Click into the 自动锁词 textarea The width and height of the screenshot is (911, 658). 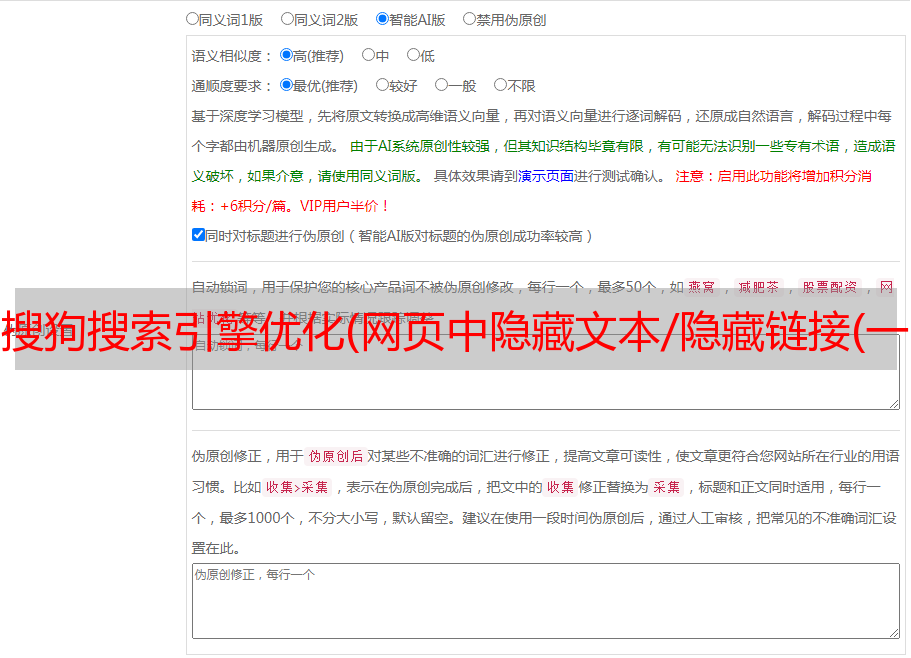(x=546, y=372)
